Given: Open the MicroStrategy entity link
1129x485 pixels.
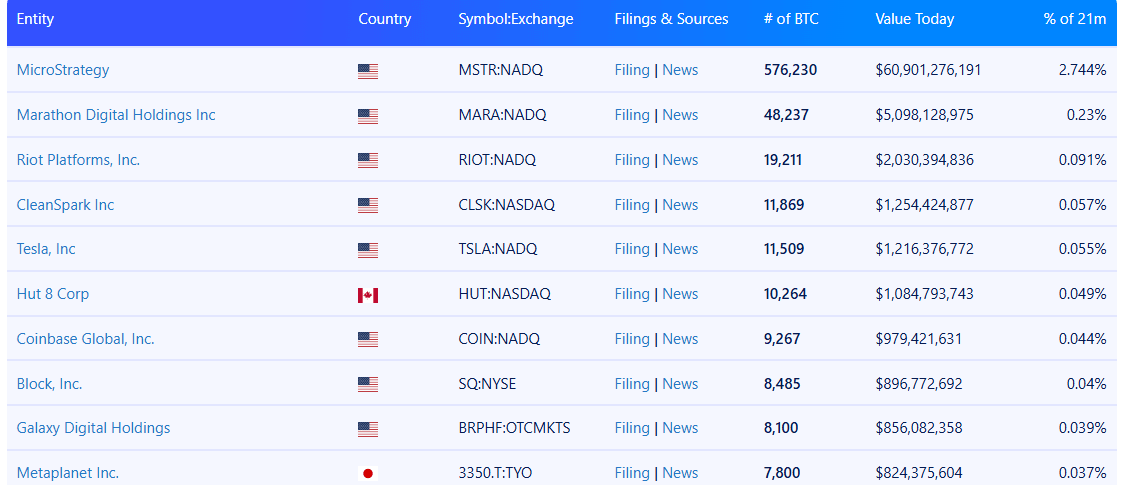Looking at the screenshot, I should (63, 70).
